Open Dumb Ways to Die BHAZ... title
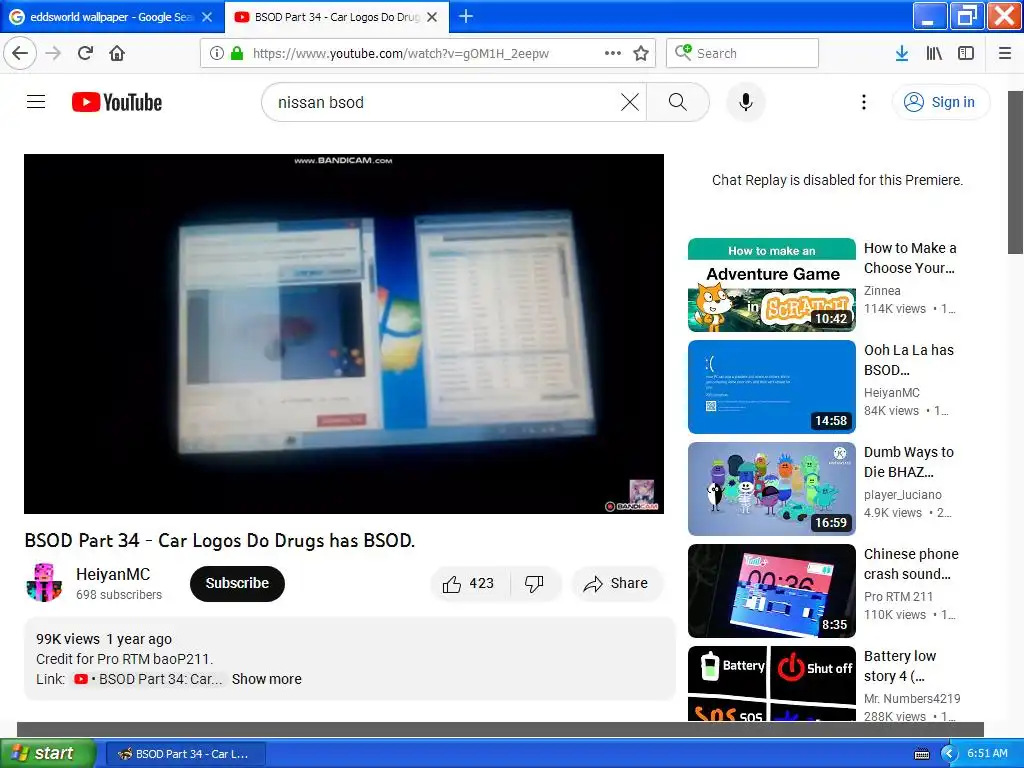The height and width of the screenshot is (768, 1024). (908, 462)
